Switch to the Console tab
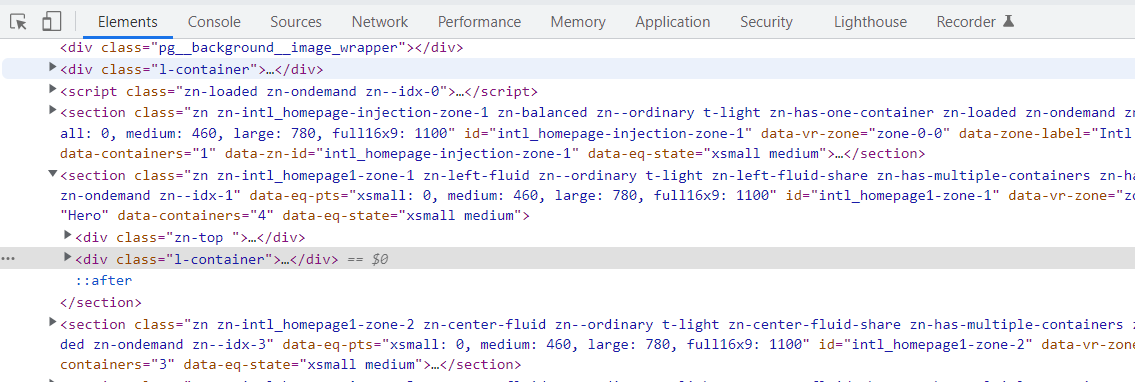1135x382 pixels. (214, 22)
